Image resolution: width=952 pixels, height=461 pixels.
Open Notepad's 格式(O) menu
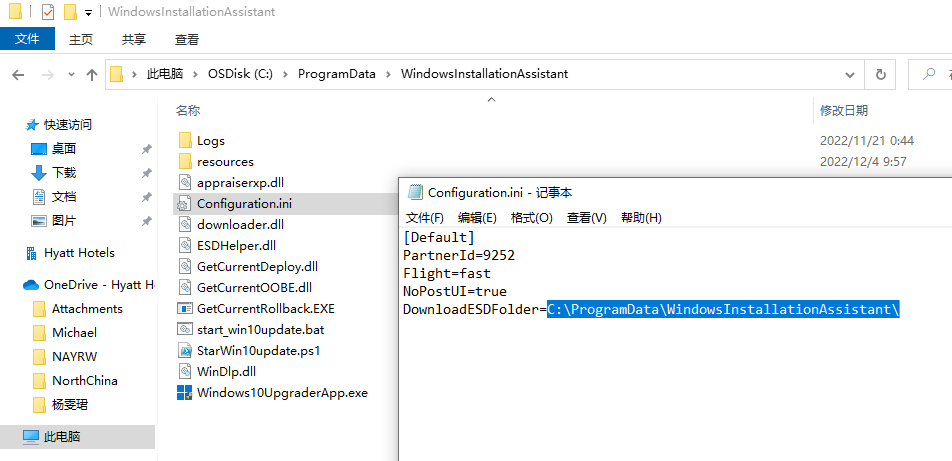(532, 218)
